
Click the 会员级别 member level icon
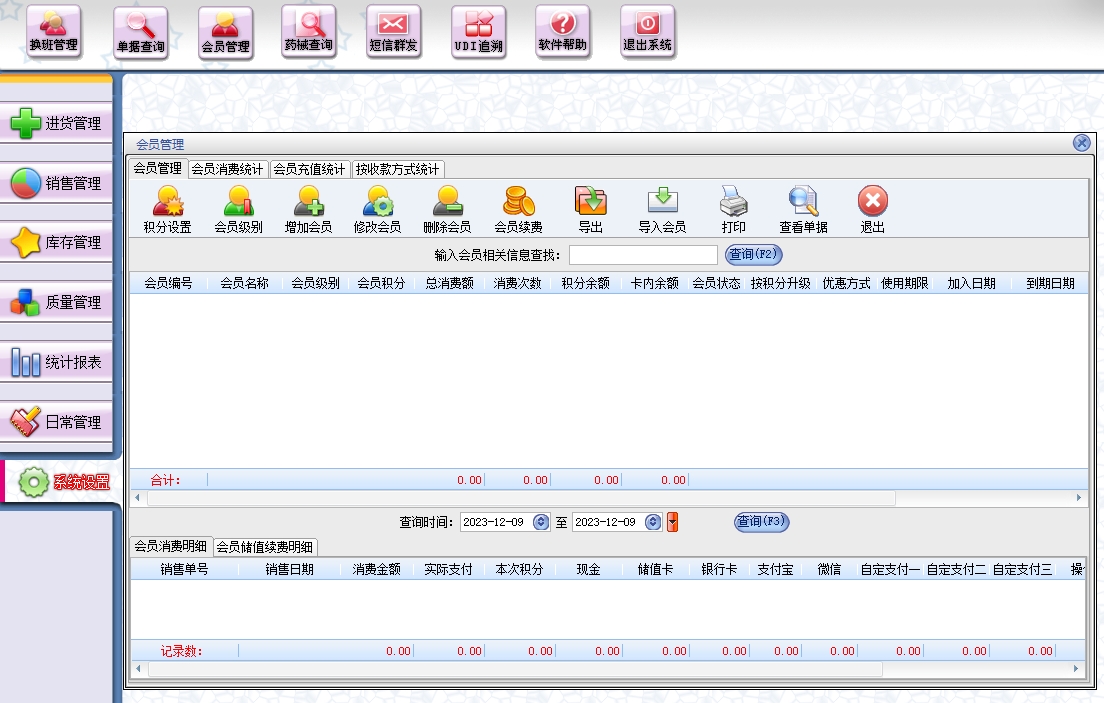(x=238, y=202)
